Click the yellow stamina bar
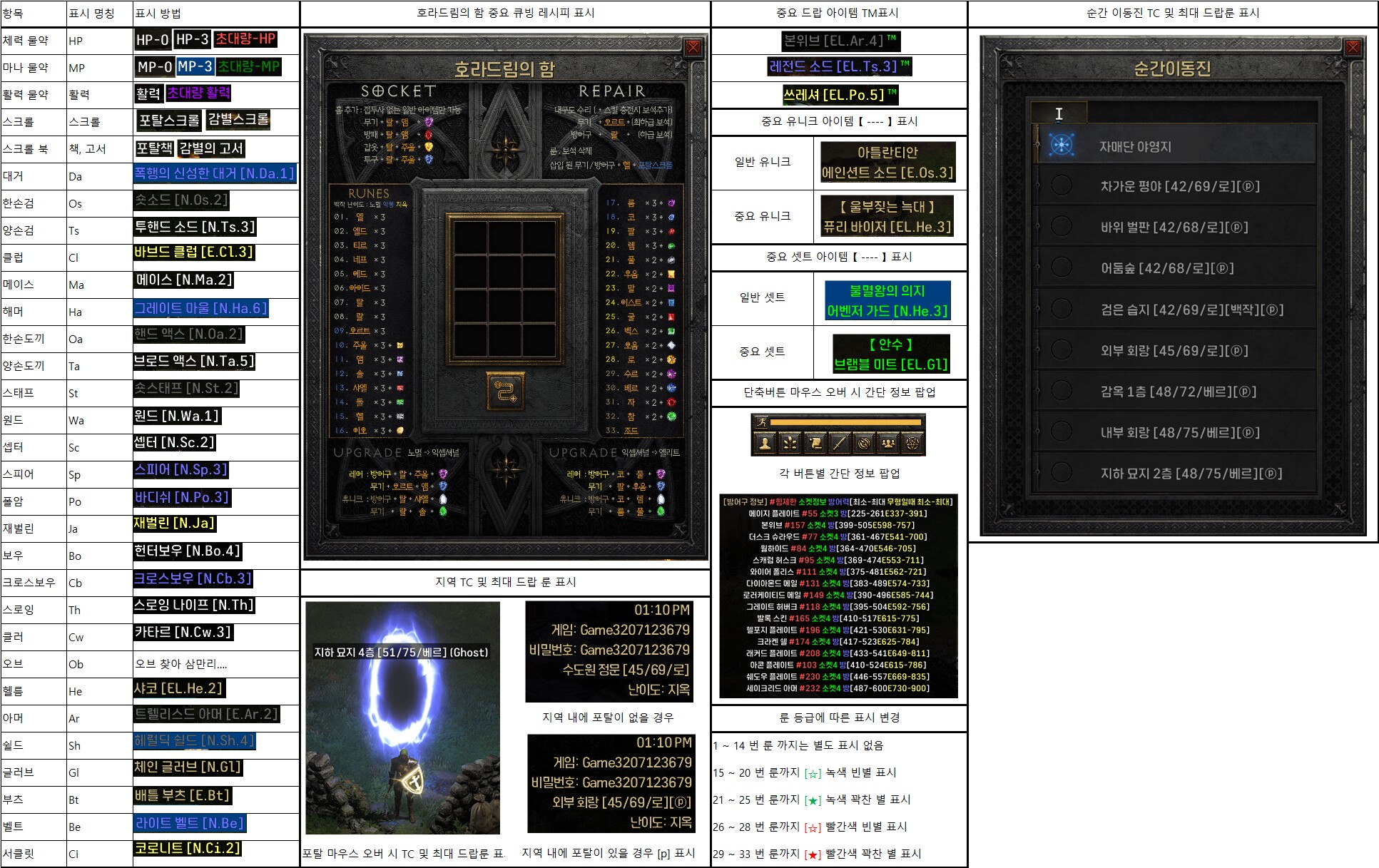This screenshot has height=868, width=1379. (846, 422)
